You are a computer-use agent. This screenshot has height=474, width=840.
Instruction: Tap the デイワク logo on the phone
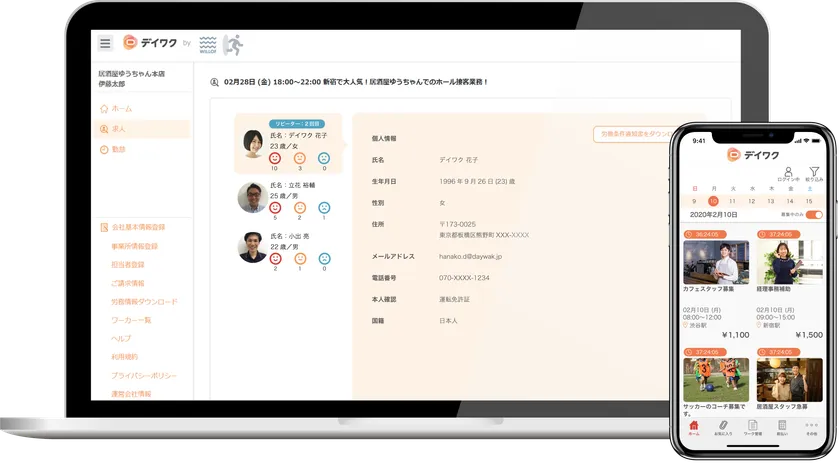coord(753,155)
